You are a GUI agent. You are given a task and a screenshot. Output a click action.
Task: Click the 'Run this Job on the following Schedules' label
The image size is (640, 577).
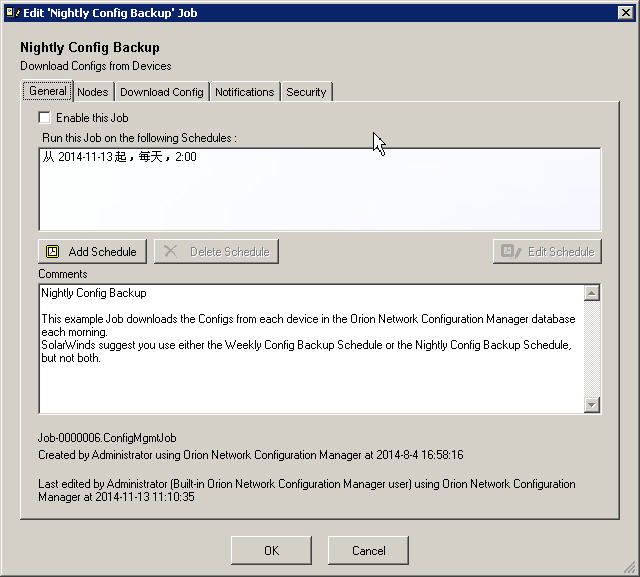pos(139,138)
